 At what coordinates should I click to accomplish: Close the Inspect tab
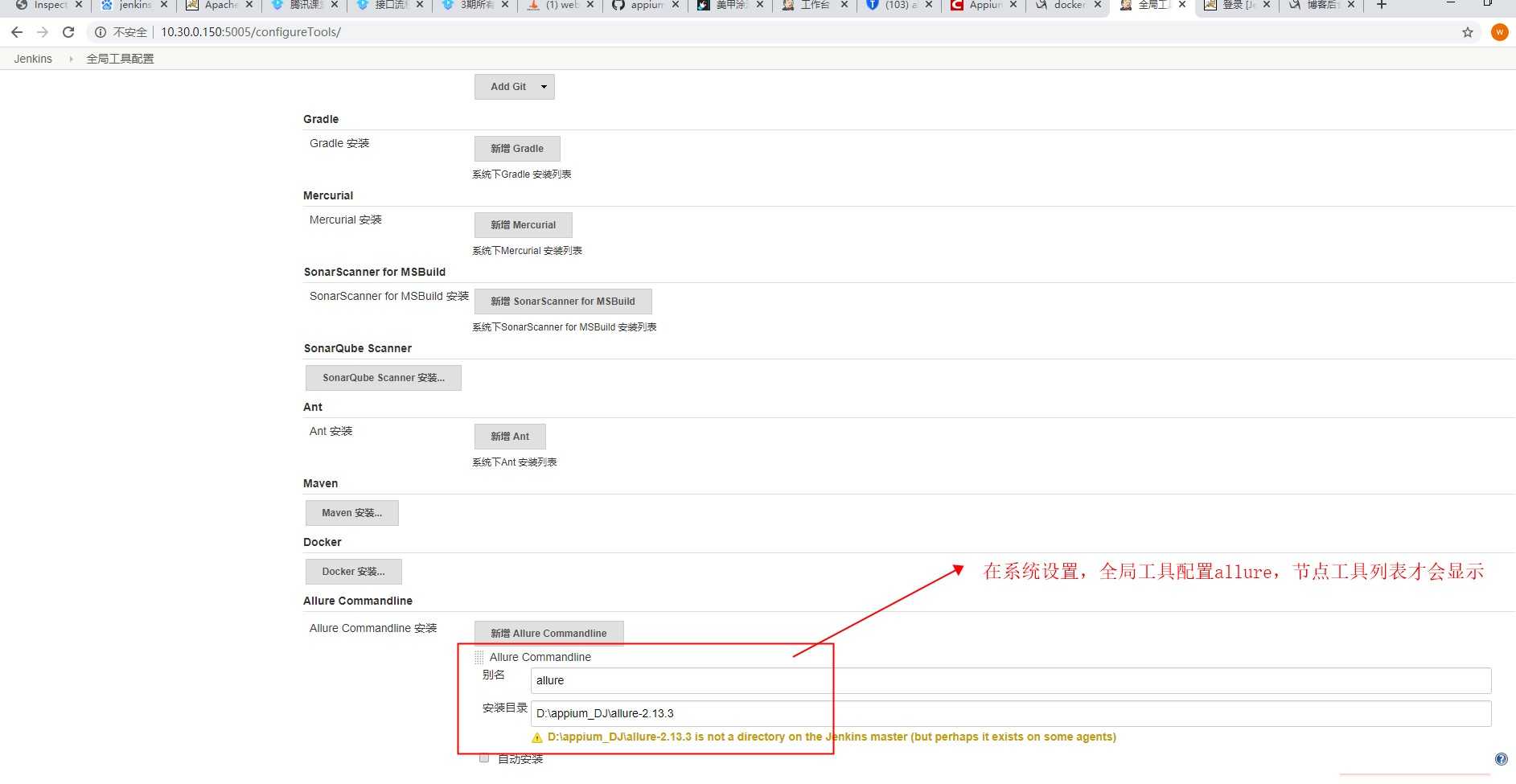[79, 5]
